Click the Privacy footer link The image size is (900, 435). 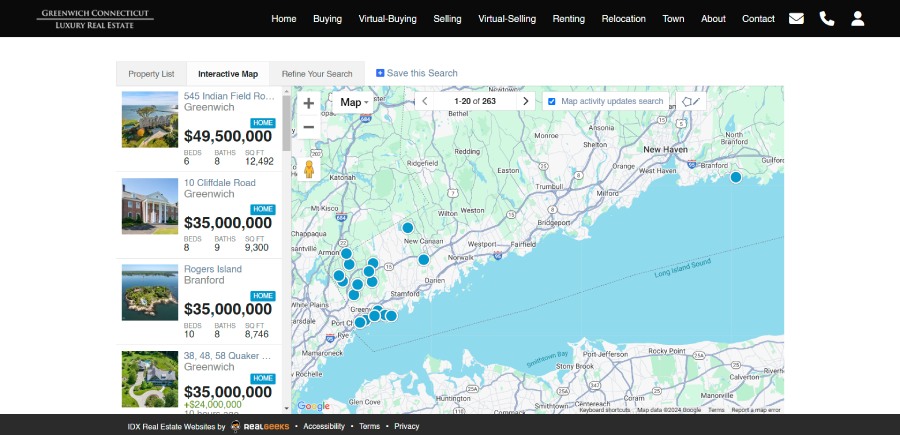pyautogui.click(x=406, y=426)
